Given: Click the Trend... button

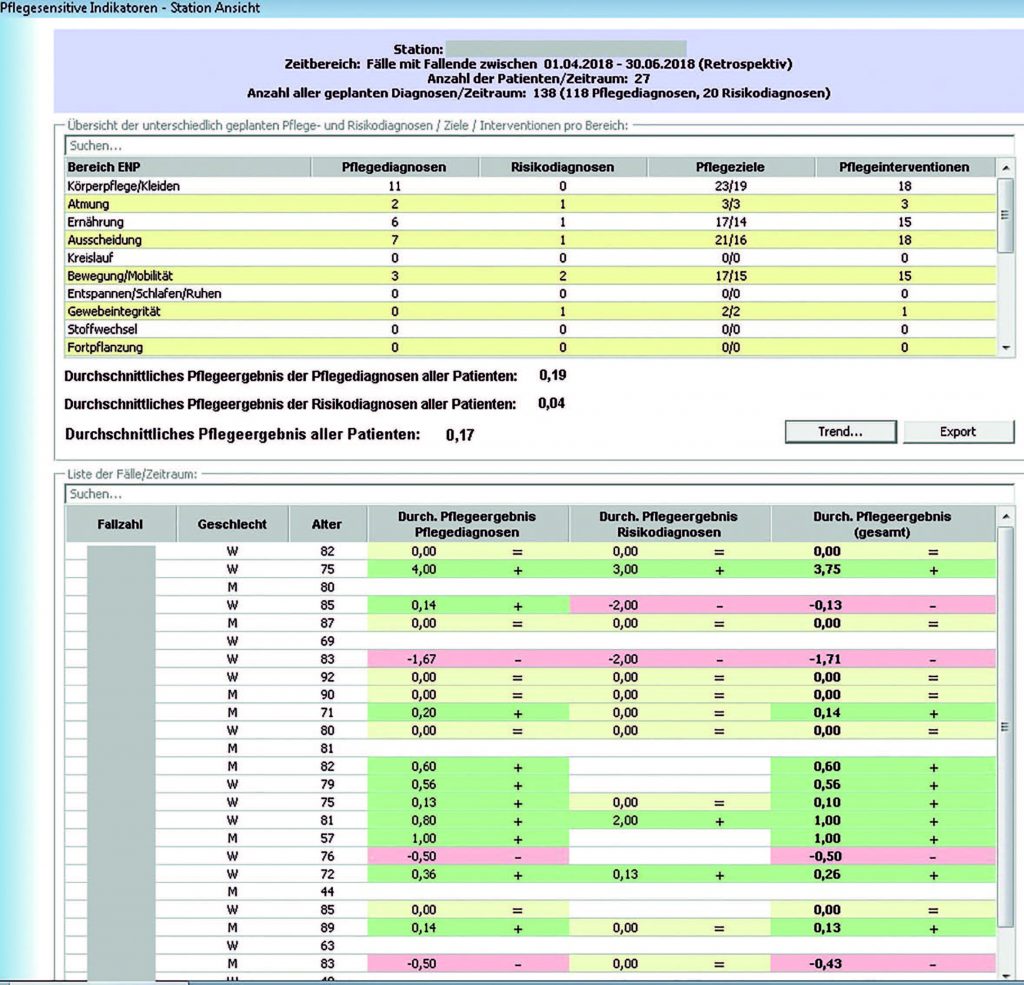Looking at the screenshot, I should pos(840,432).
